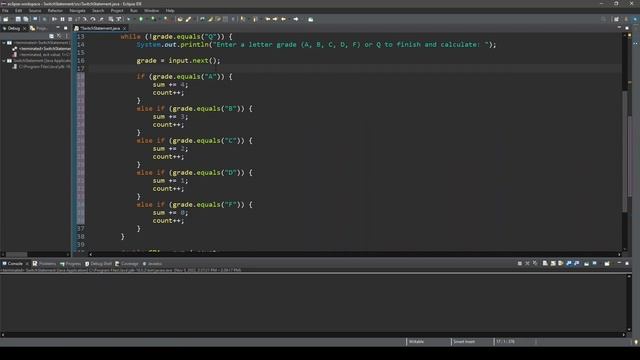The width and height of the screenshot is (640, 360).
Task: Click the Open Type toolbar icon
Action: tap(180, 19)
